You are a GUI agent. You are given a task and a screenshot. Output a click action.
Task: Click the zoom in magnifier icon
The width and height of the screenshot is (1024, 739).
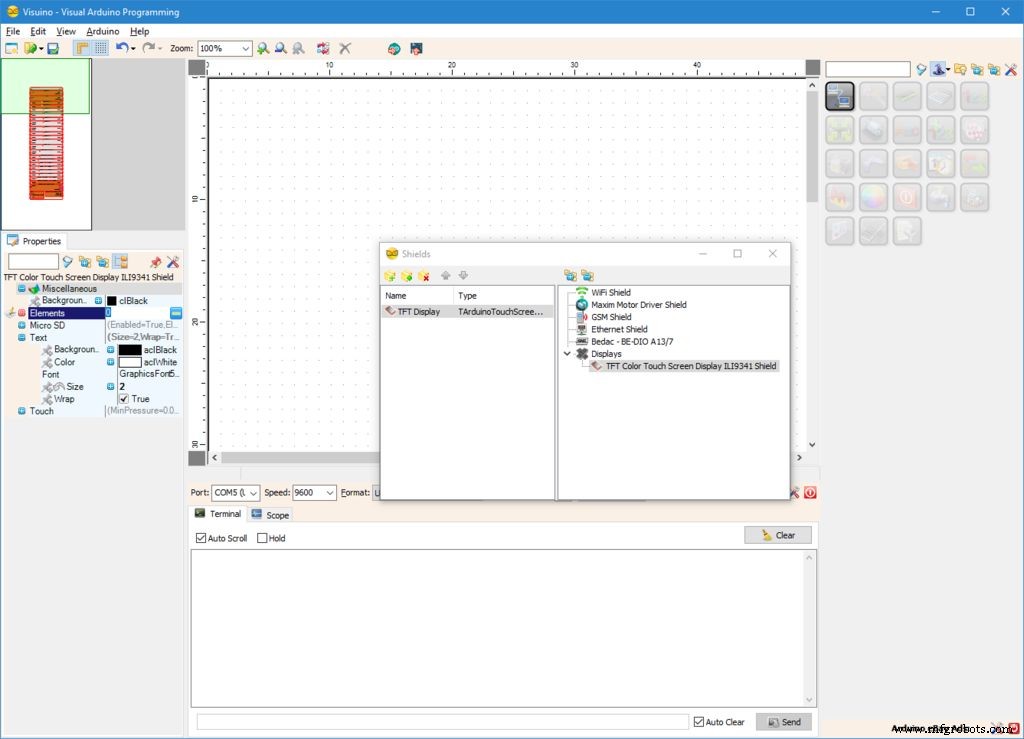[263, 48]
